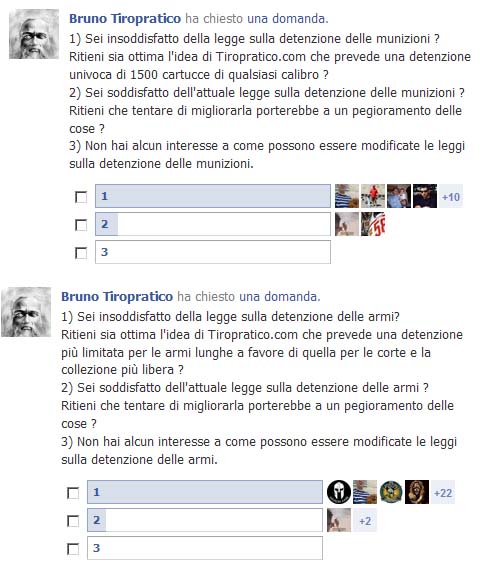The height and width of the screenshot is (567, 491).
Task: Check option 3 in the munitions poll
Action: (x=81, y=253)
